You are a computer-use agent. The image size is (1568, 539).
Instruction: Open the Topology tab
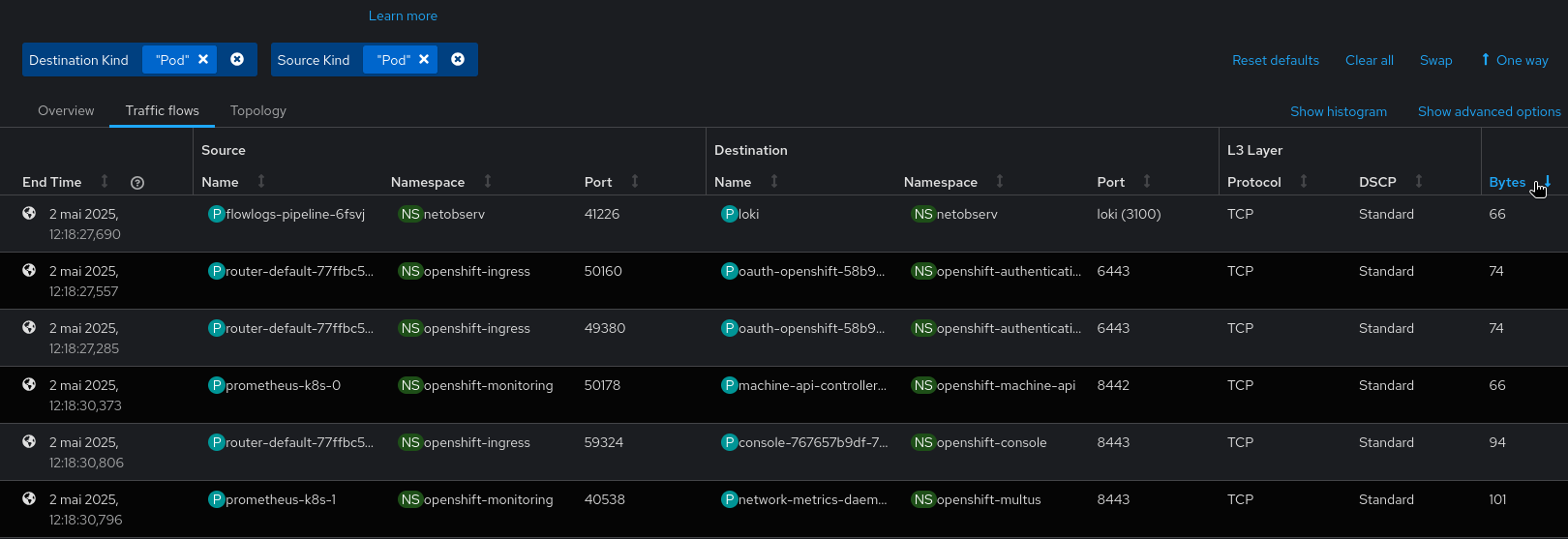pos(258,110)
